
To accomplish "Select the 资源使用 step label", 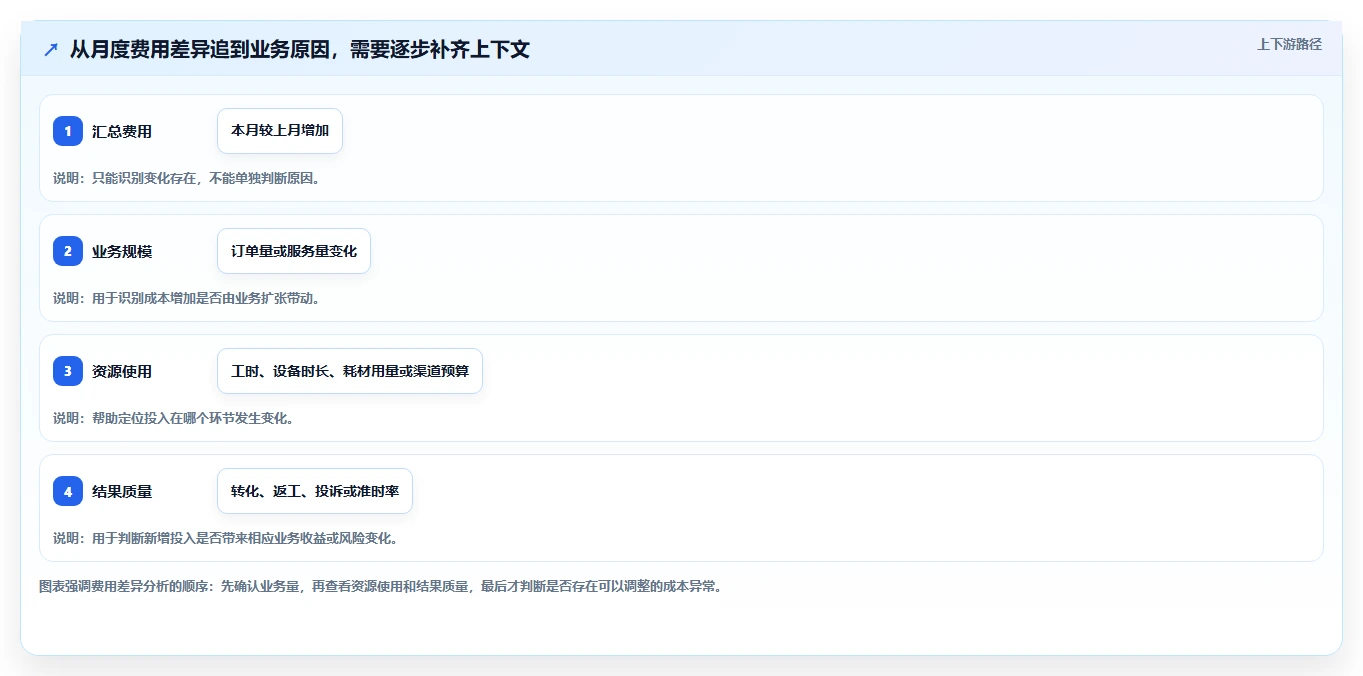I will point(122,371).
